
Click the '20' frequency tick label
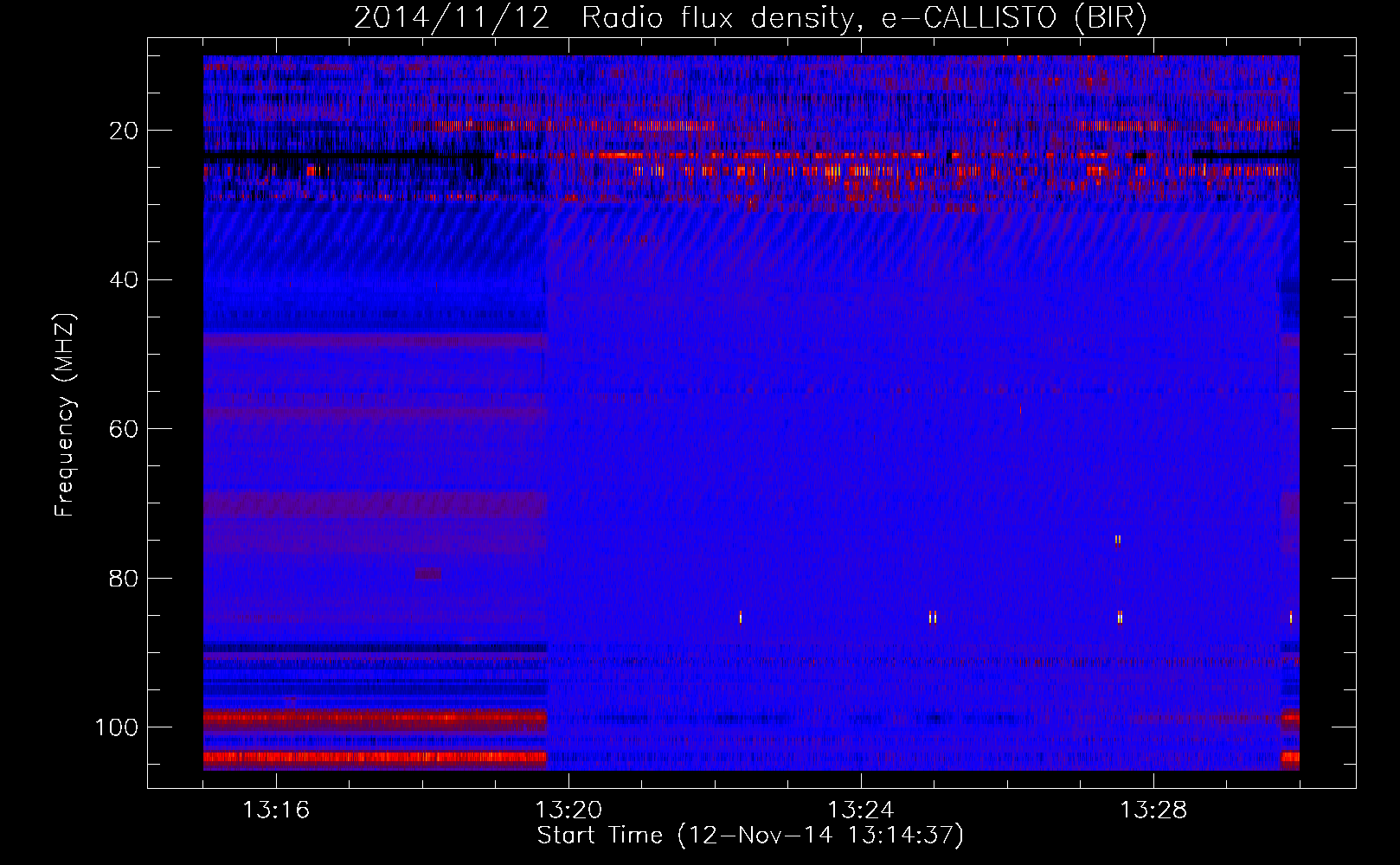(x=125, y=131)
